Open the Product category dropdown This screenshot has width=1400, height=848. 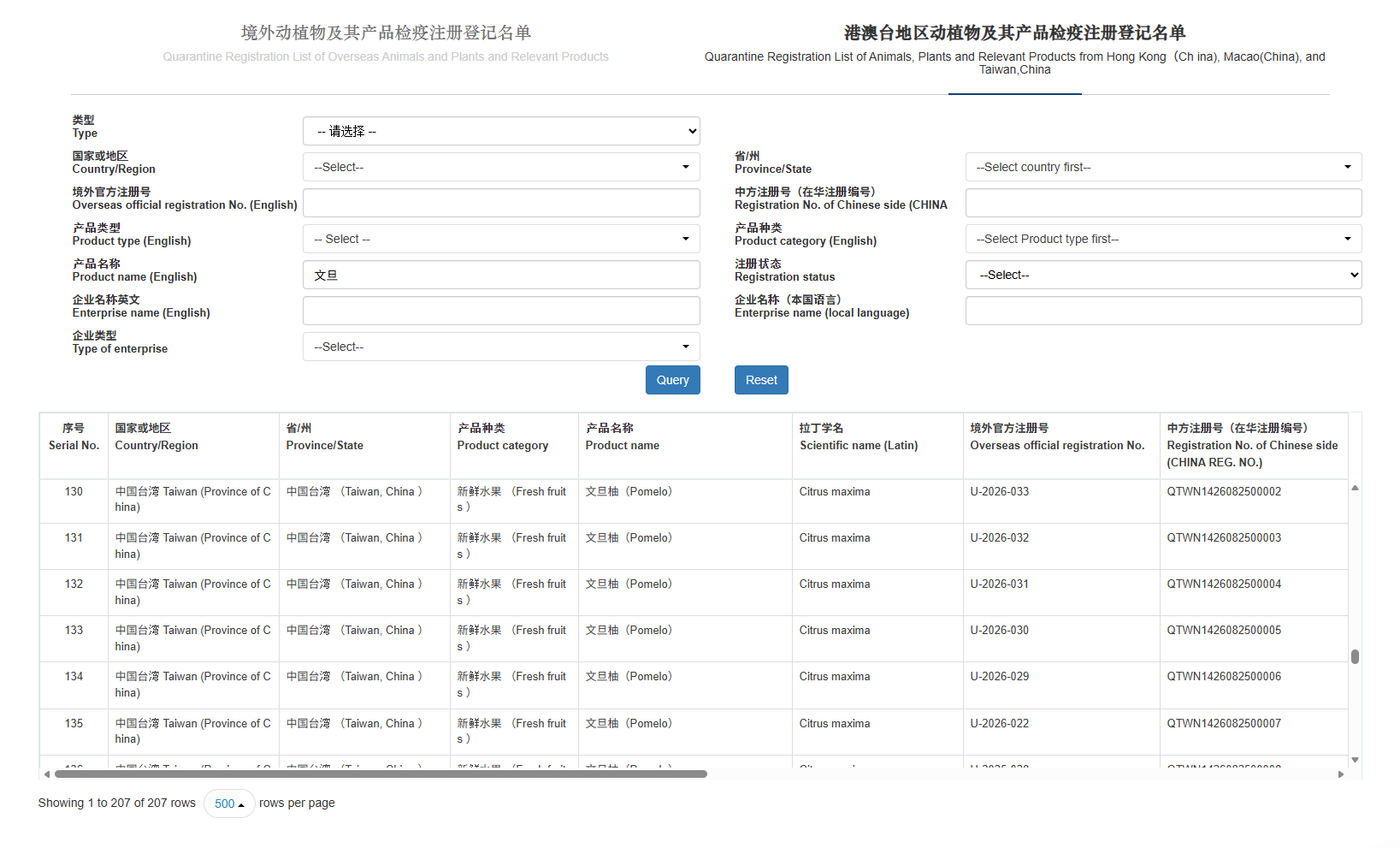pyautogui.click(x=1163, y=239)
